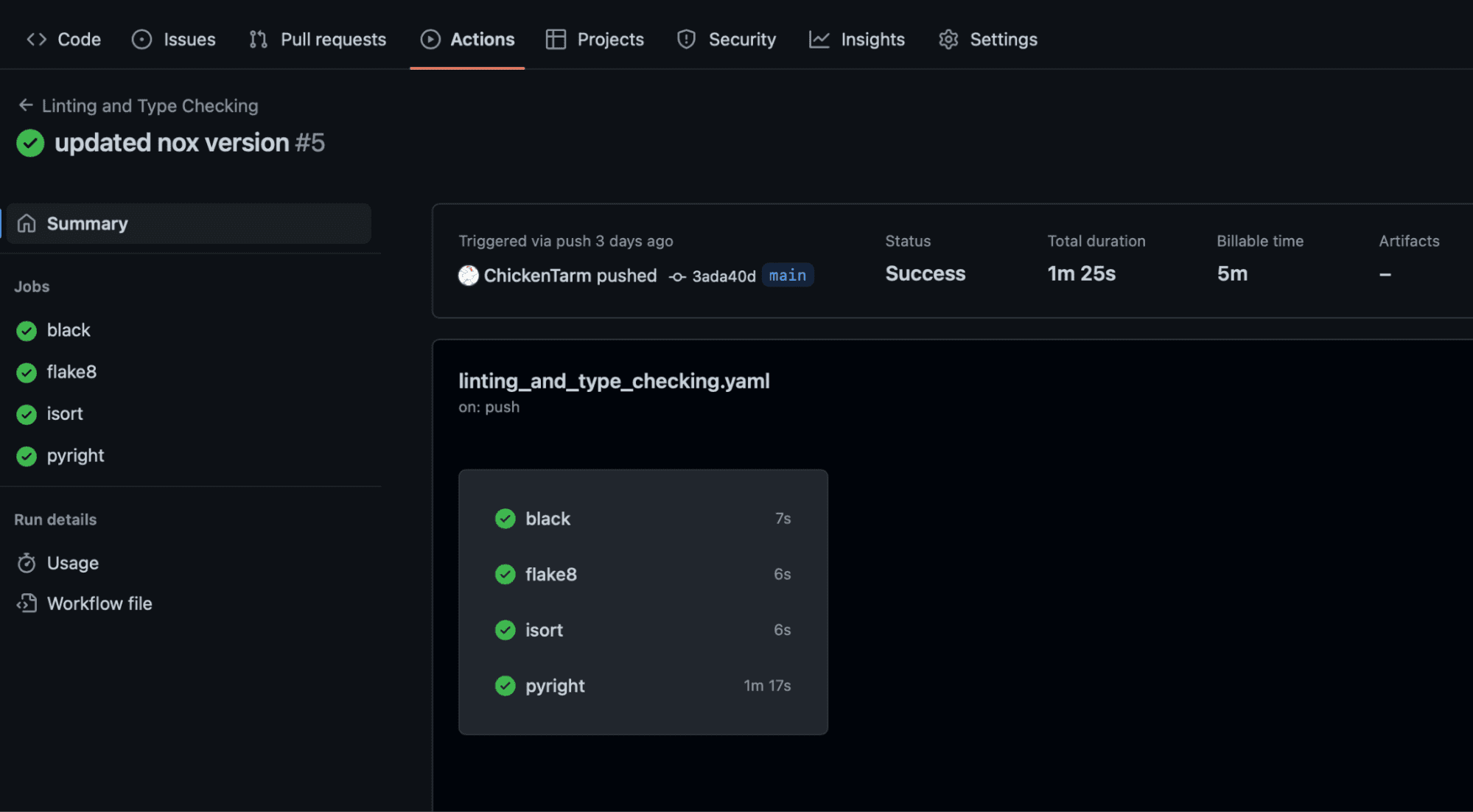The image size is (1473, 812).
Task: Open the Code tab
Action: pyautogui.click(x=63, y=39)
